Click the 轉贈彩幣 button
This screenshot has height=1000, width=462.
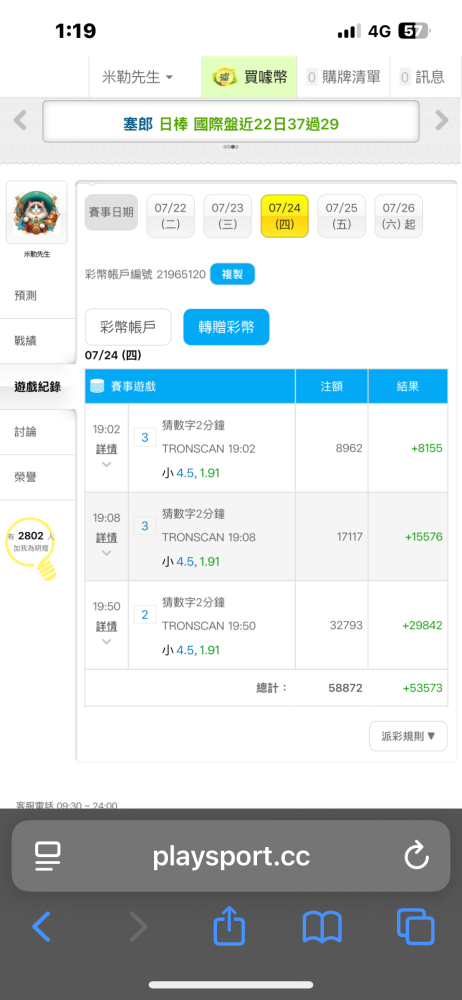226,327
